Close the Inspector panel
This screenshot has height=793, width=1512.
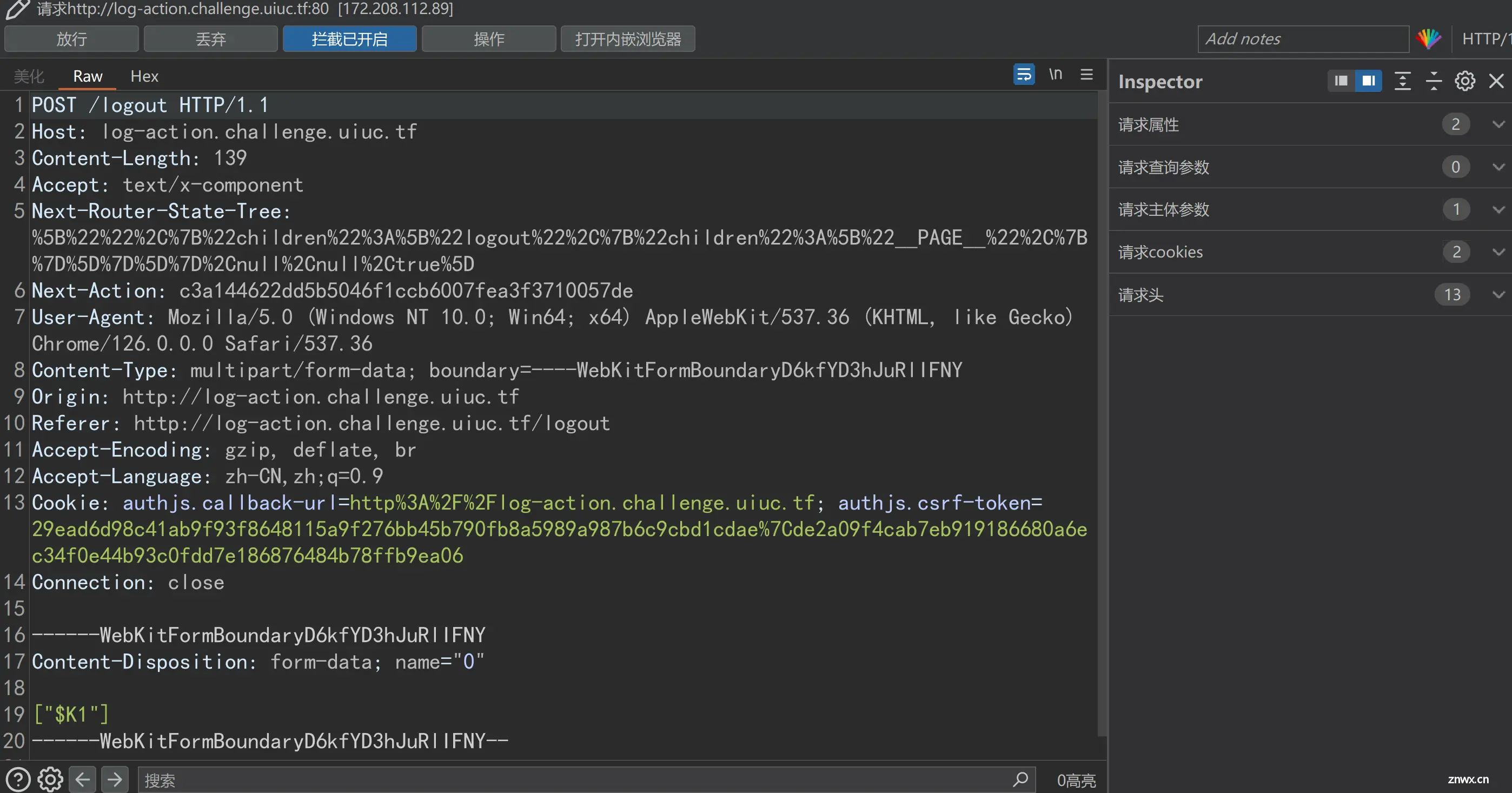pos(1496,81)
